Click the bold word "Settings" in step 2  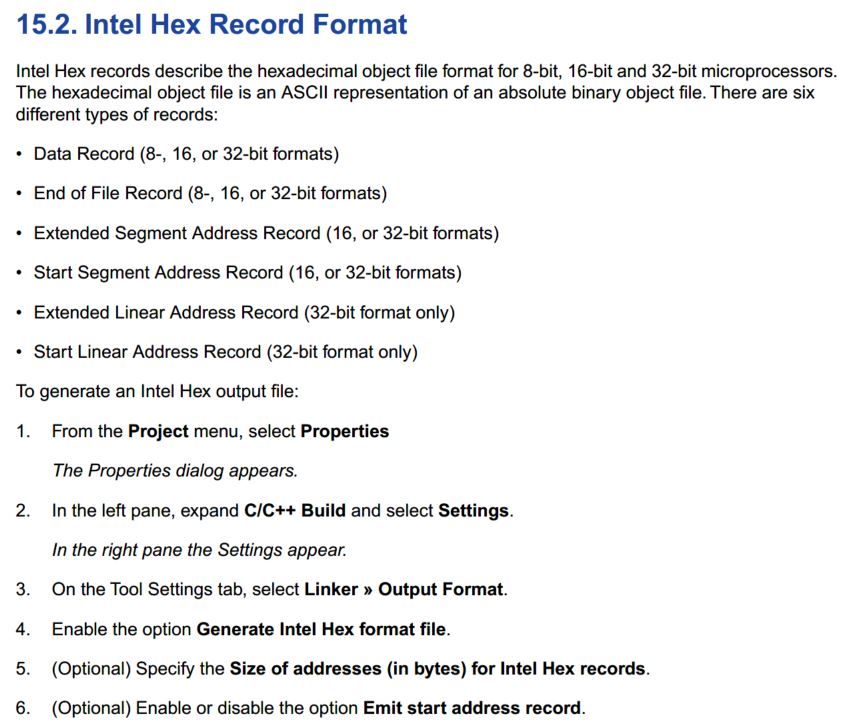(x=473, y=510)
